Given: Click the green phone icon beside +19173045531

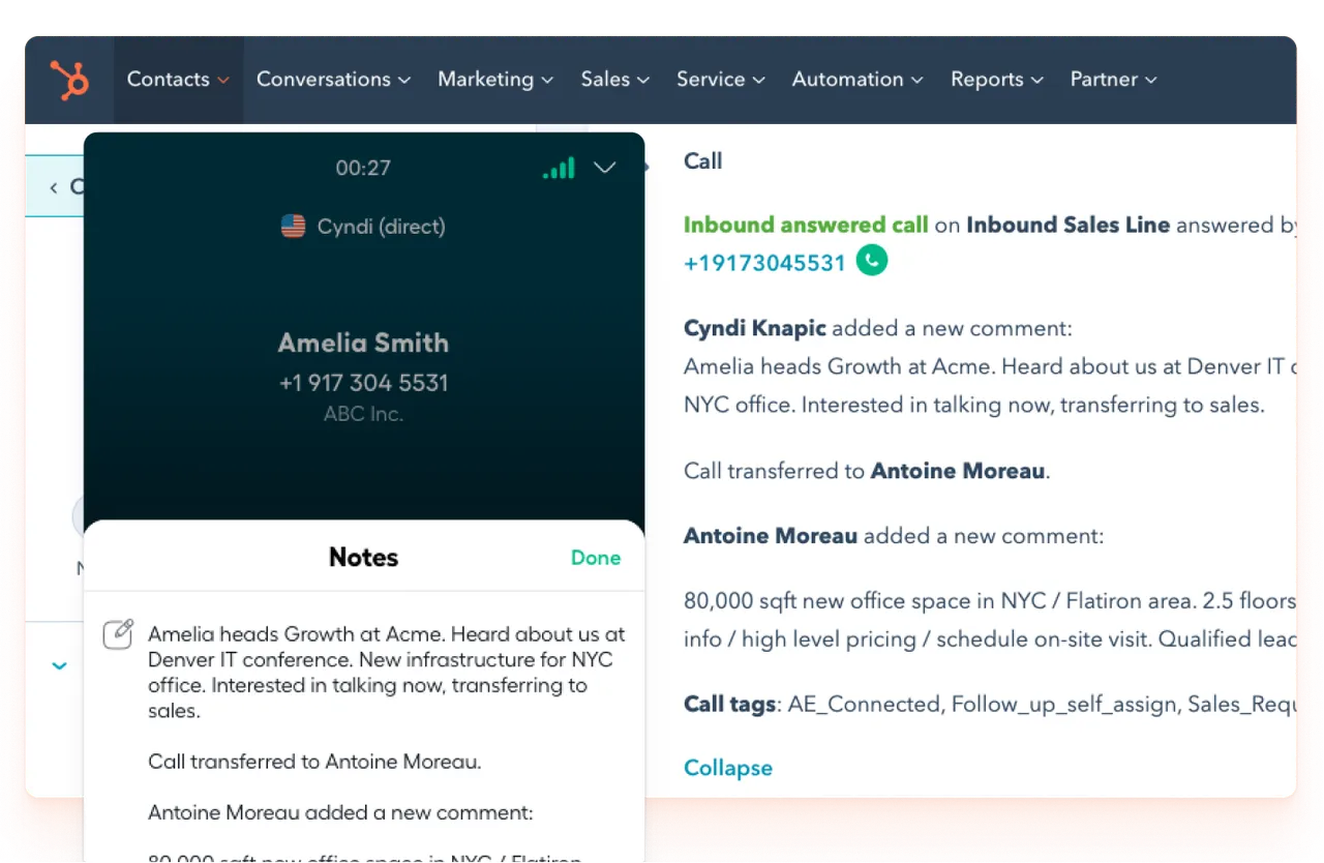Looking at the screenshot, I should tap(872, 261).
